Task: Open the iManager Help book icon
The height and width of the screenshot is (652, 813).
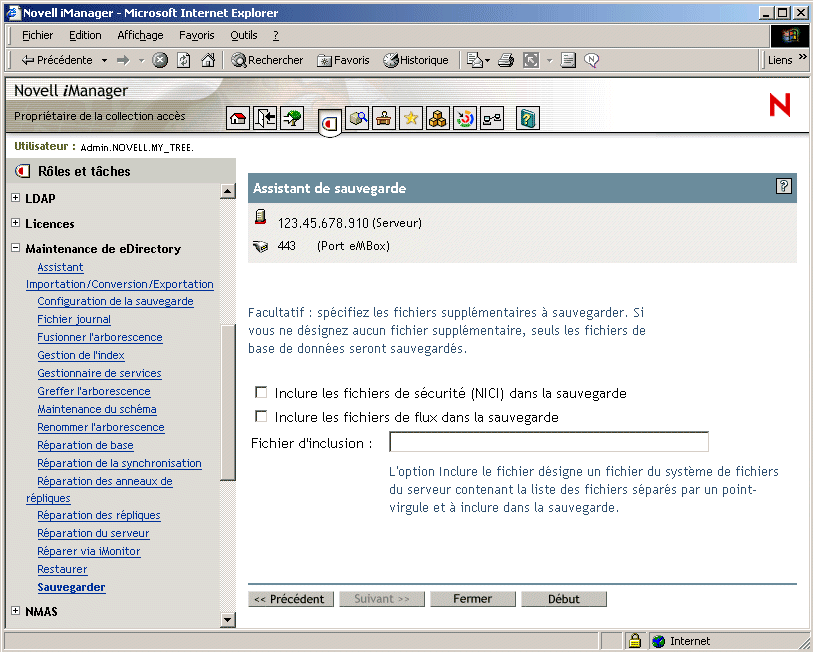Action: pos(528,118)
